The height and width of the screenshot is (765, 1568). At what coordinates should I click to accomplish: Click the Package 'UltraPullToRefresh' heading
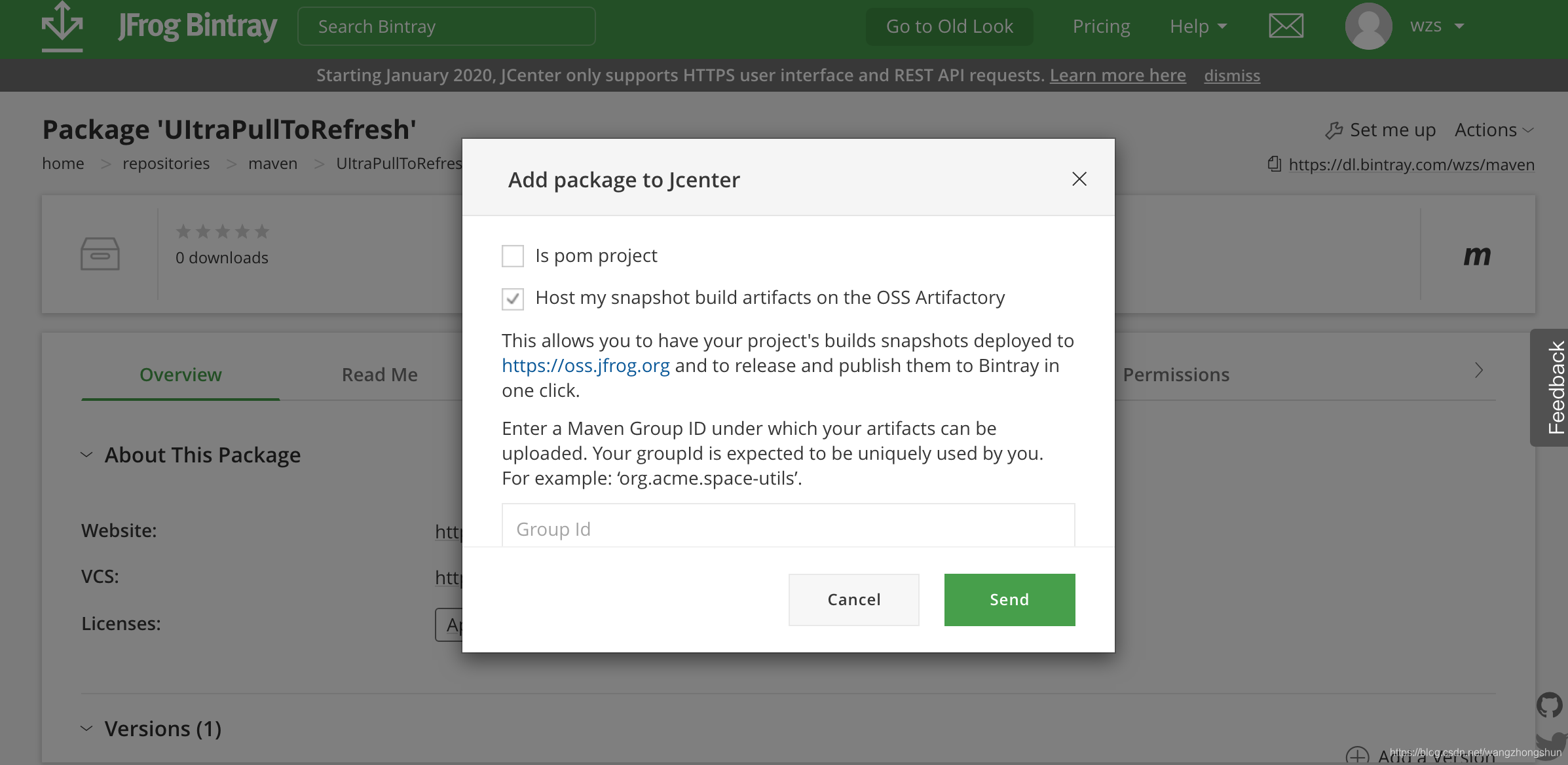(x=229, y=129)
